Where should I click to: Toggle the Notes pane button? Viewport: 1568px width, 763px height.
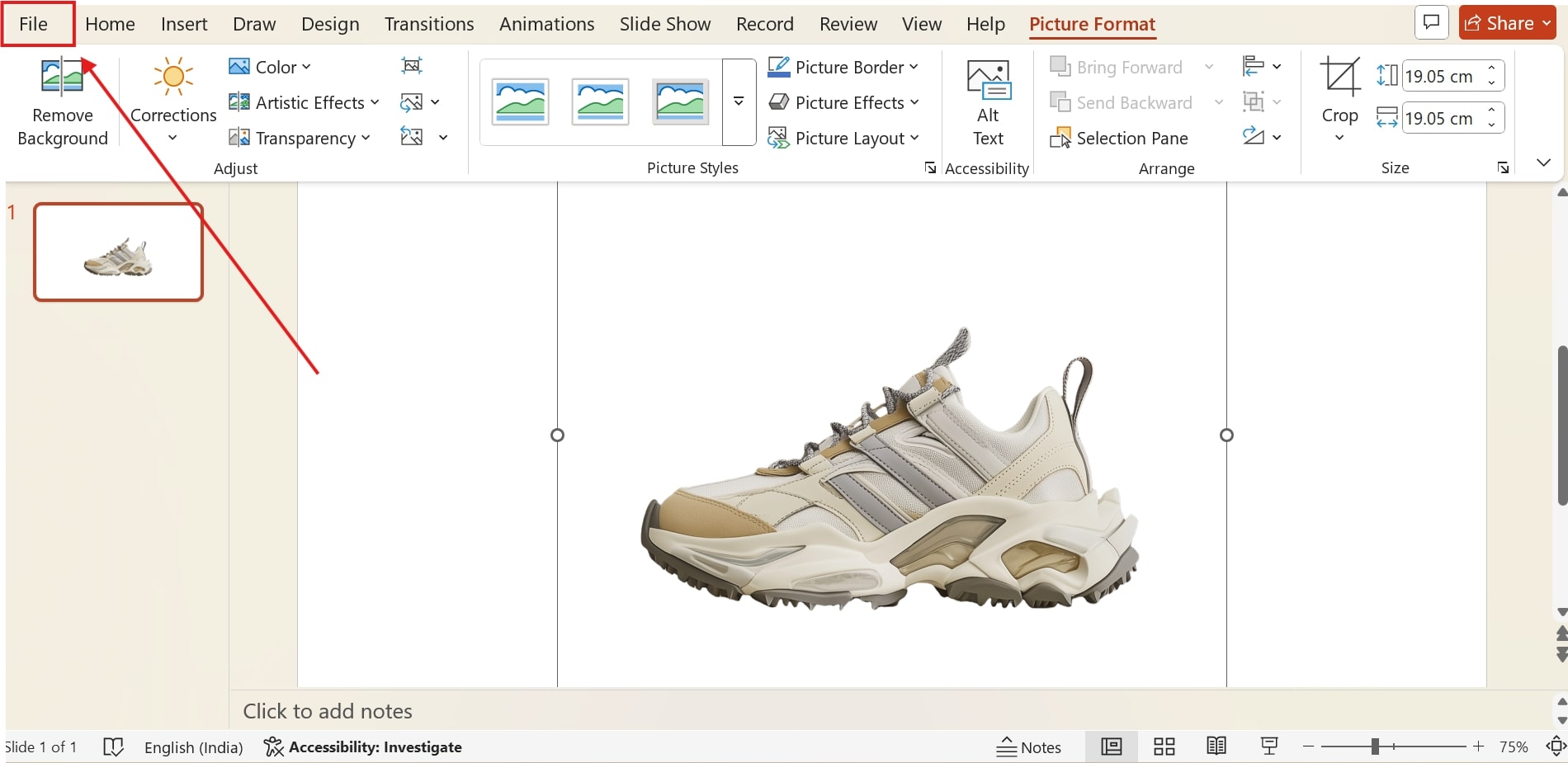1029,747
